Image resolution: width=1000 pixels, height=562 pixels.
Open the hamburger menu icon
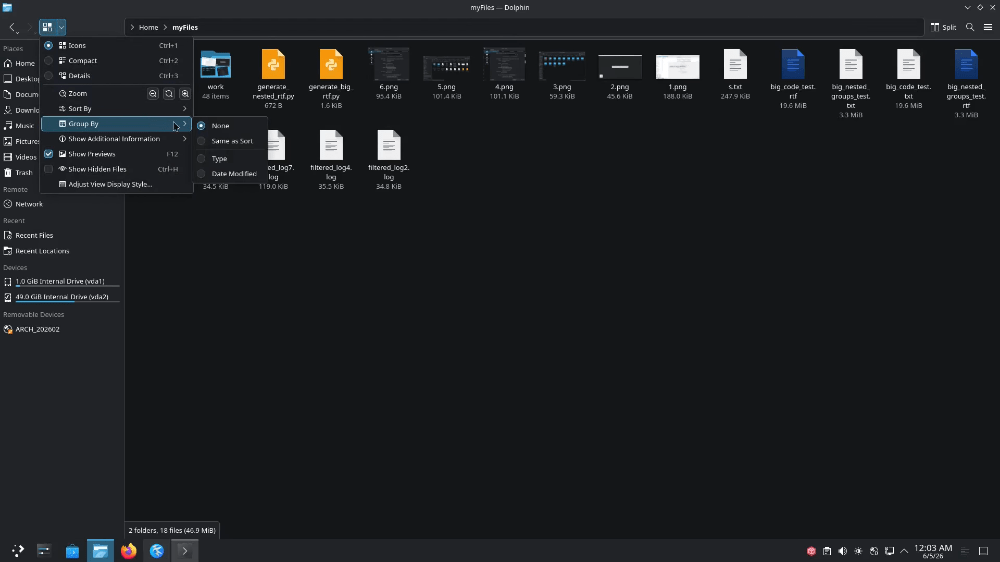point(988,27)
